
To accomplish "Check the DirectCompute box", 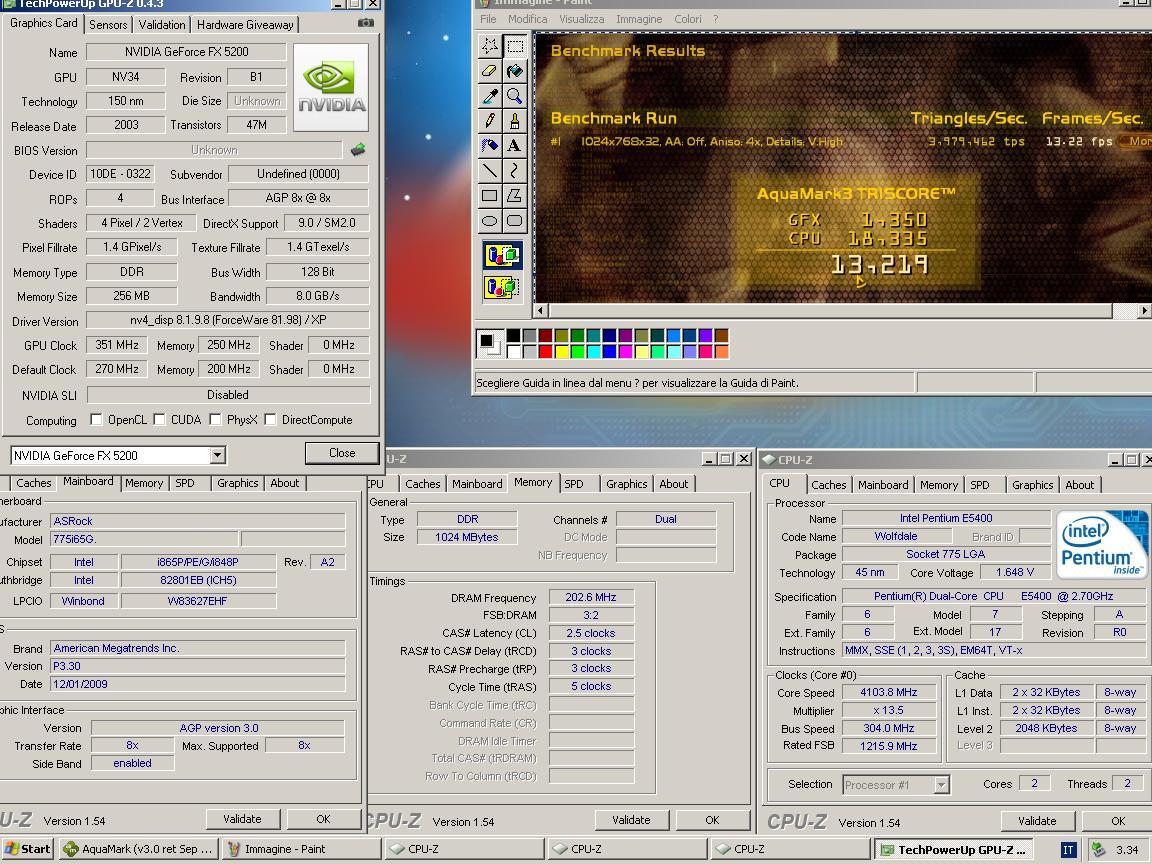I will [270, 420].
